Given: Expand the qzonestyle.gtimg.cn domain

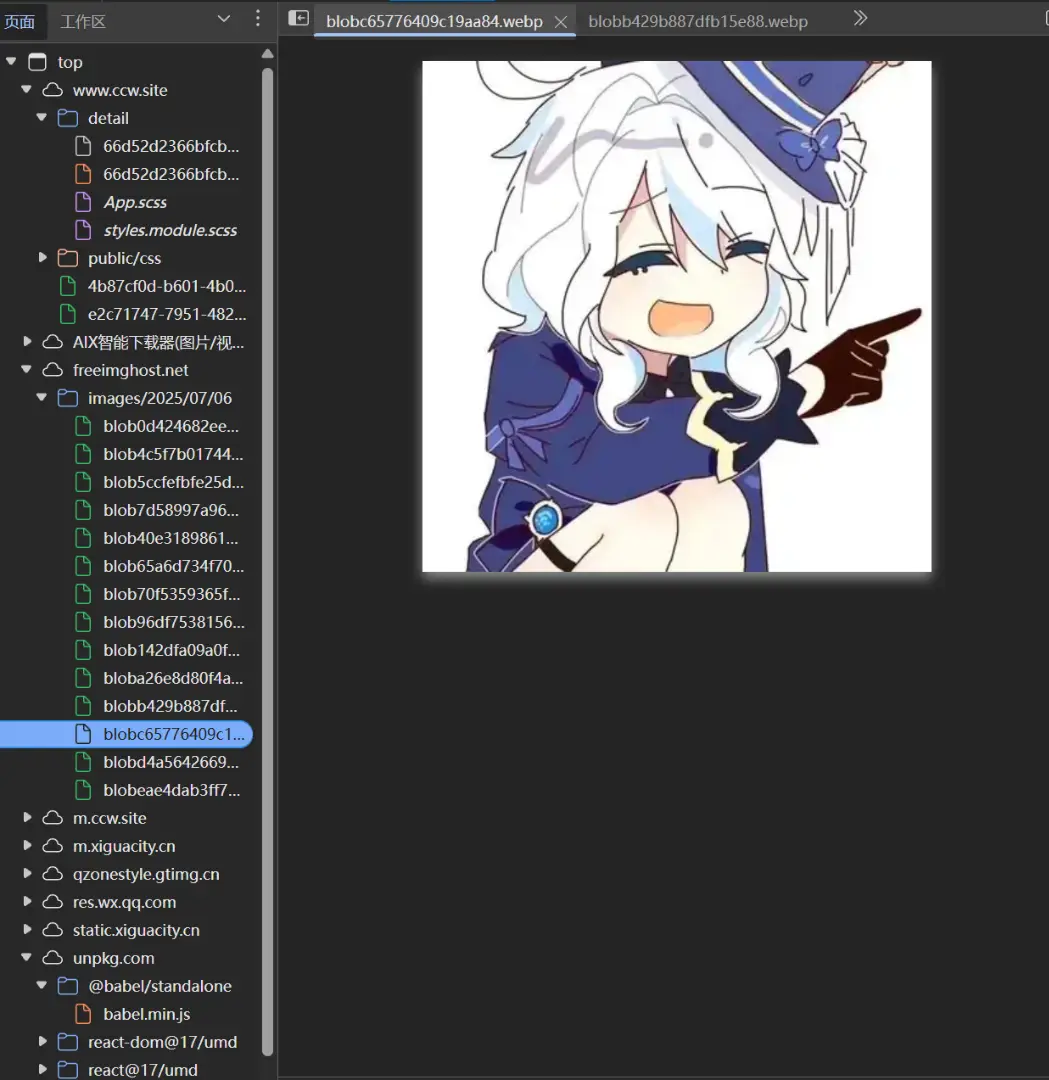Looking at the screenshot, I should 27,873.
